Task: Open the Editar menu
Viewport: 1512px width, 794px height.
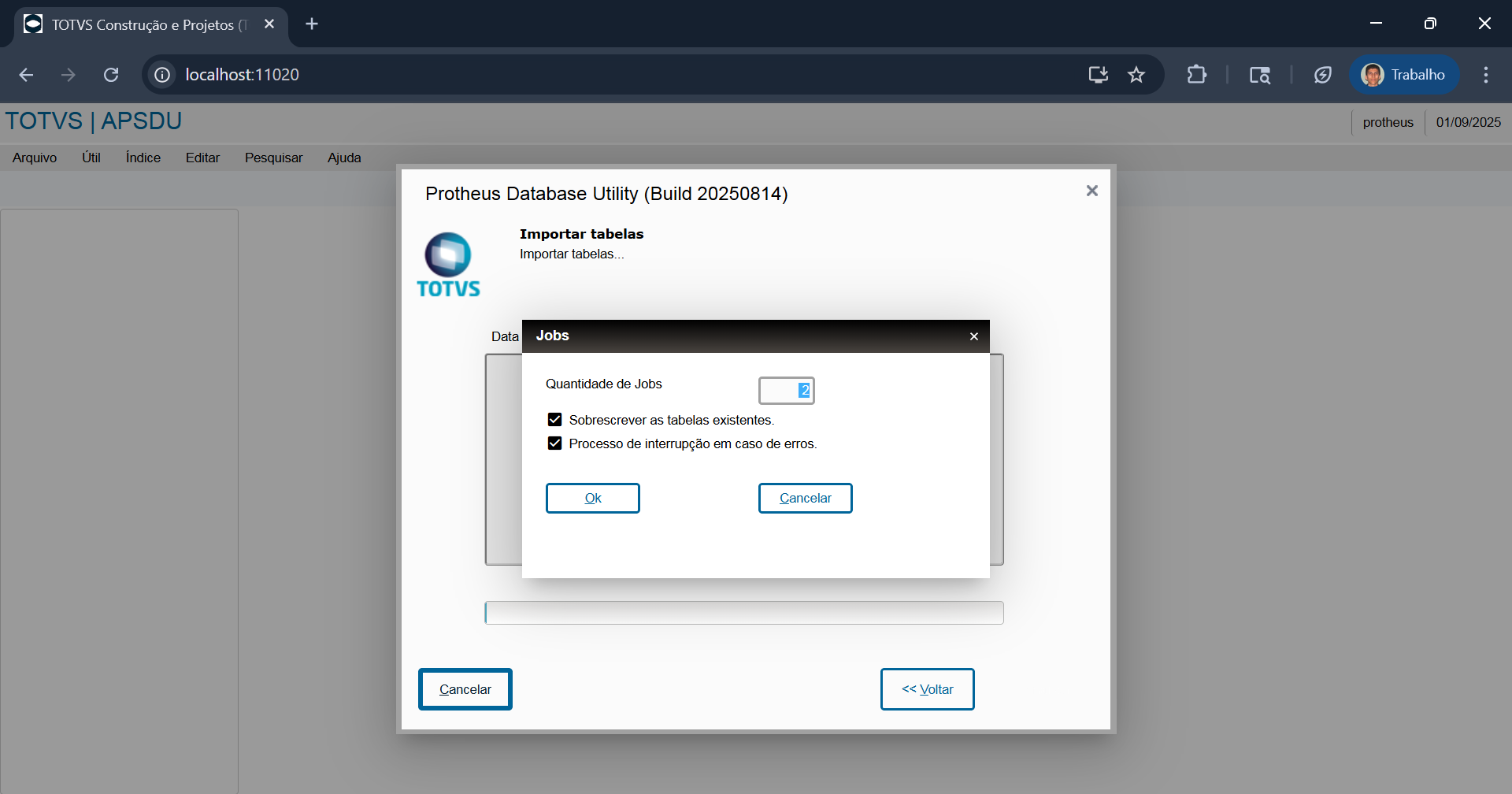Action: point(202,158)
